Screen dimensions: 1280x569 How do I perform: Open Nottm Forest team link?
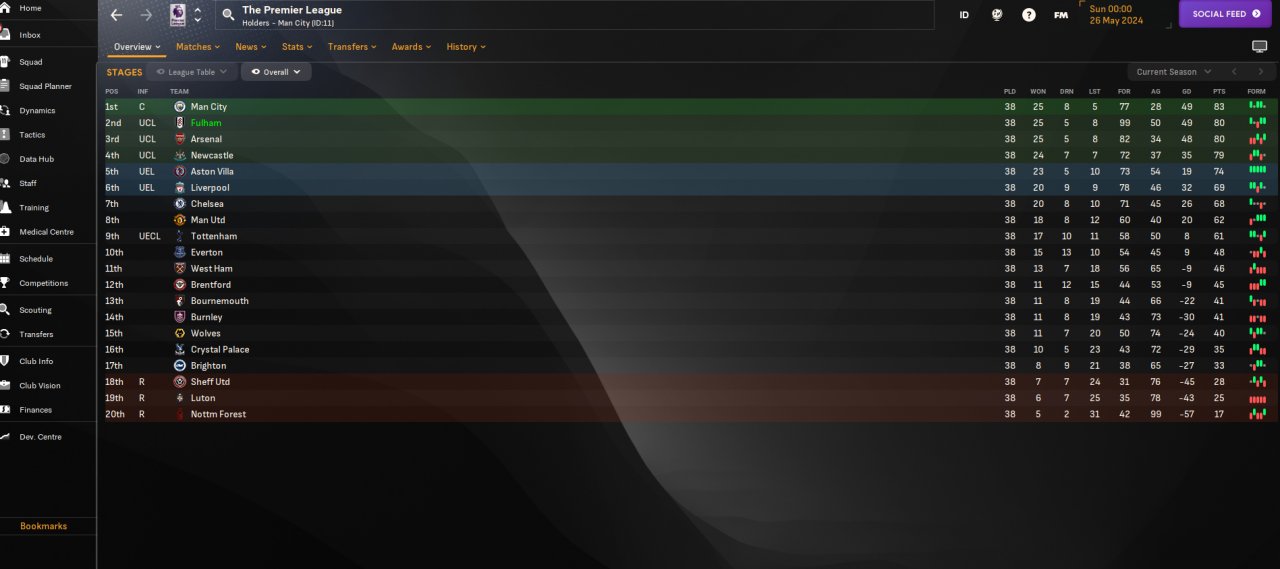(x=218, y=414)
